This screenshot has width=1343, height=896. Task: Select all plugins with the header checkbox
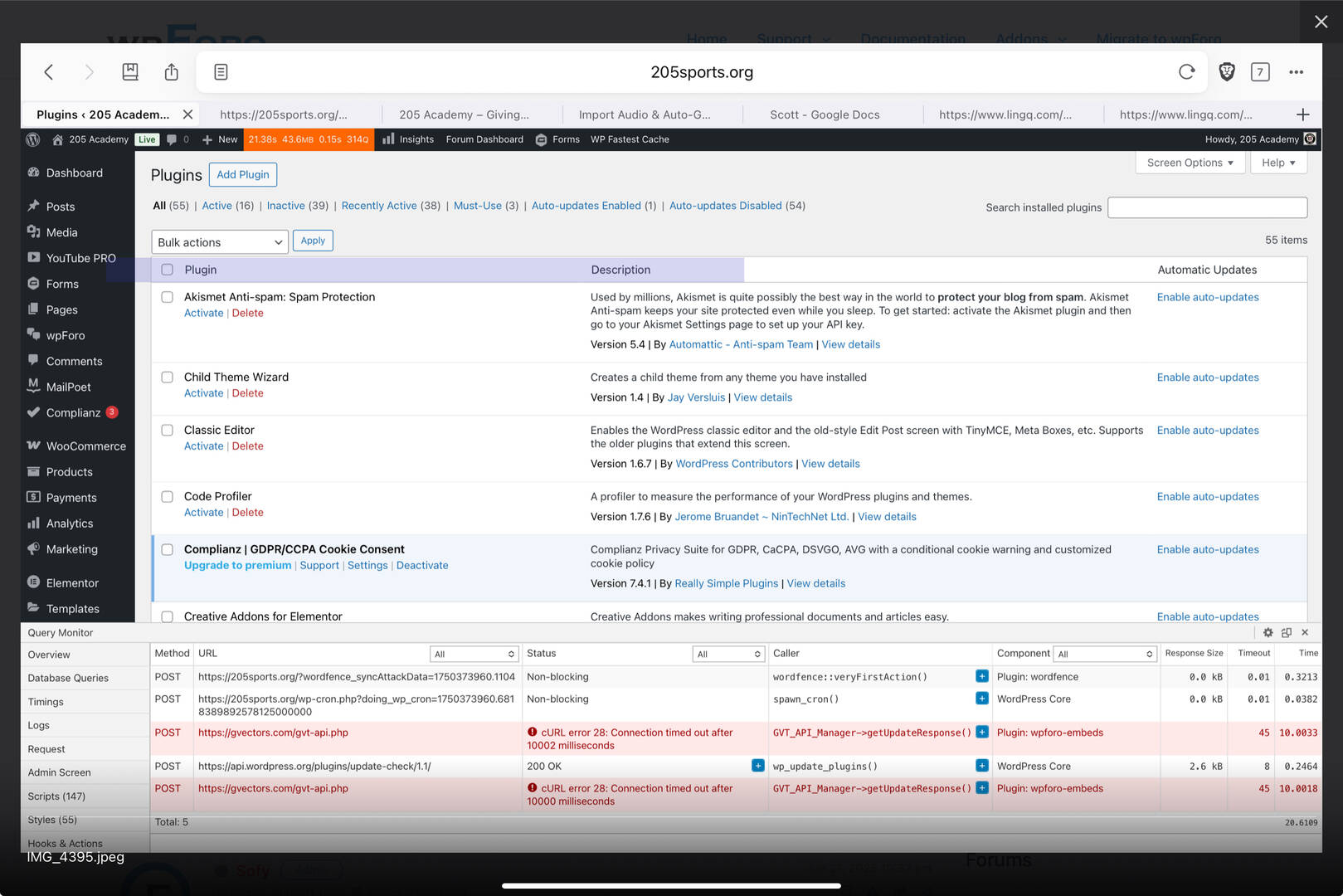coord(168,270)
